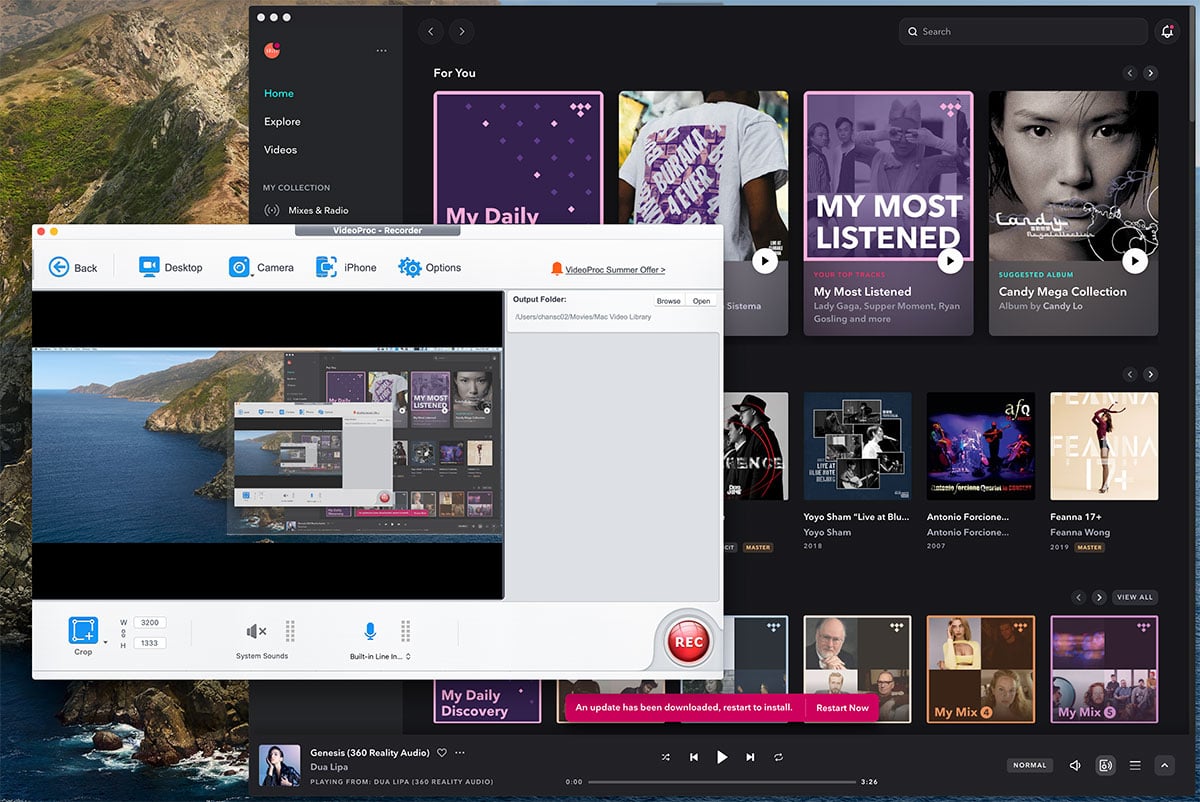The image size is (1200, 802).
Task: Click the crop width field showing 3200
Action: tap(150, 622)
